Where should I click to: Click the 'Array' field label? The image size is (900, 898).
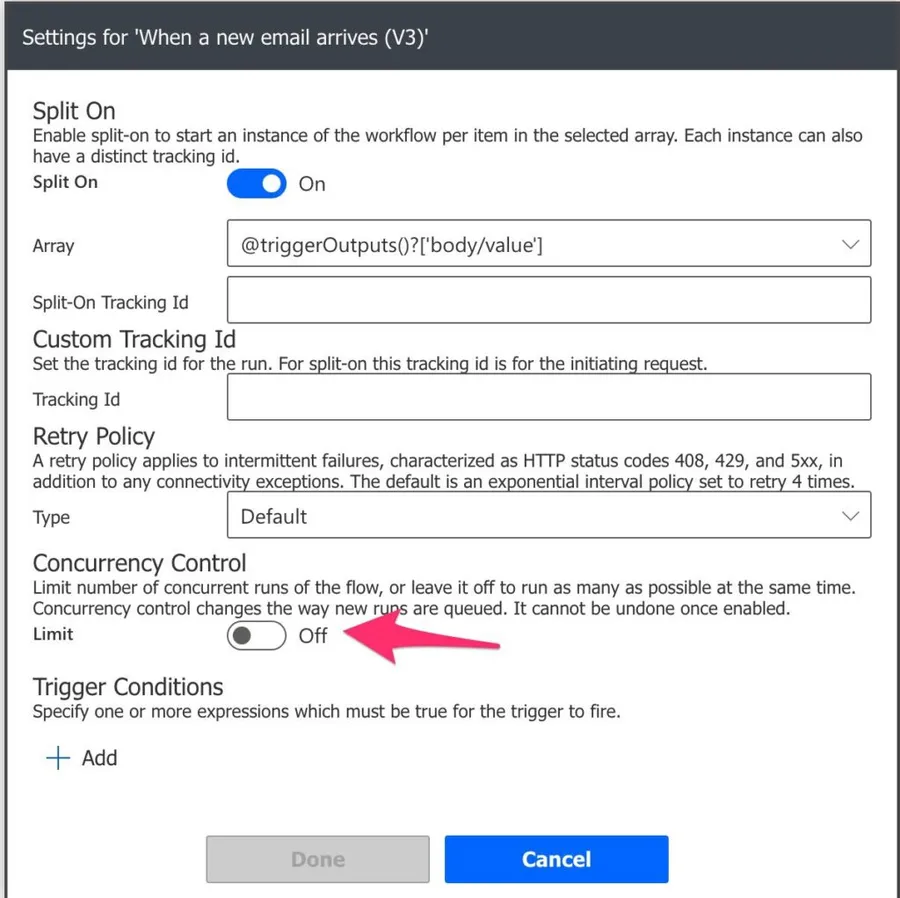pyautogui.click(x=53, y=245)
